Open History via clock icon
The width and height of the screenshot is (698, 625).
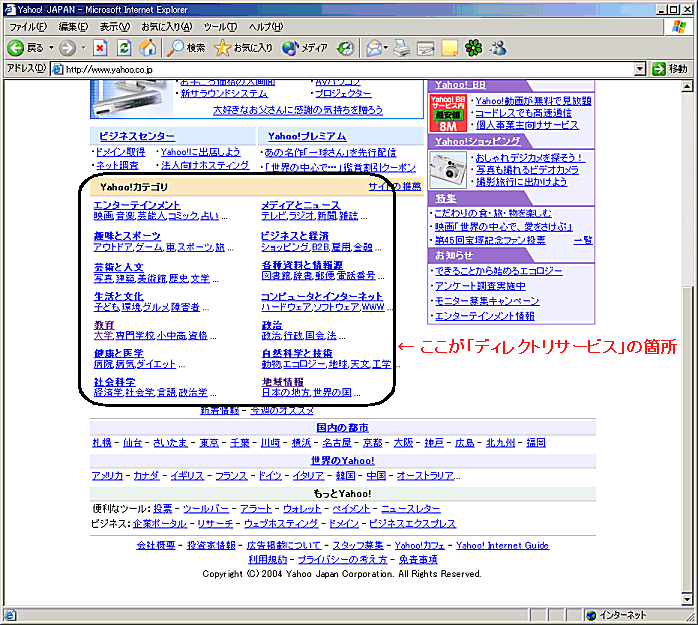[345, 48]
